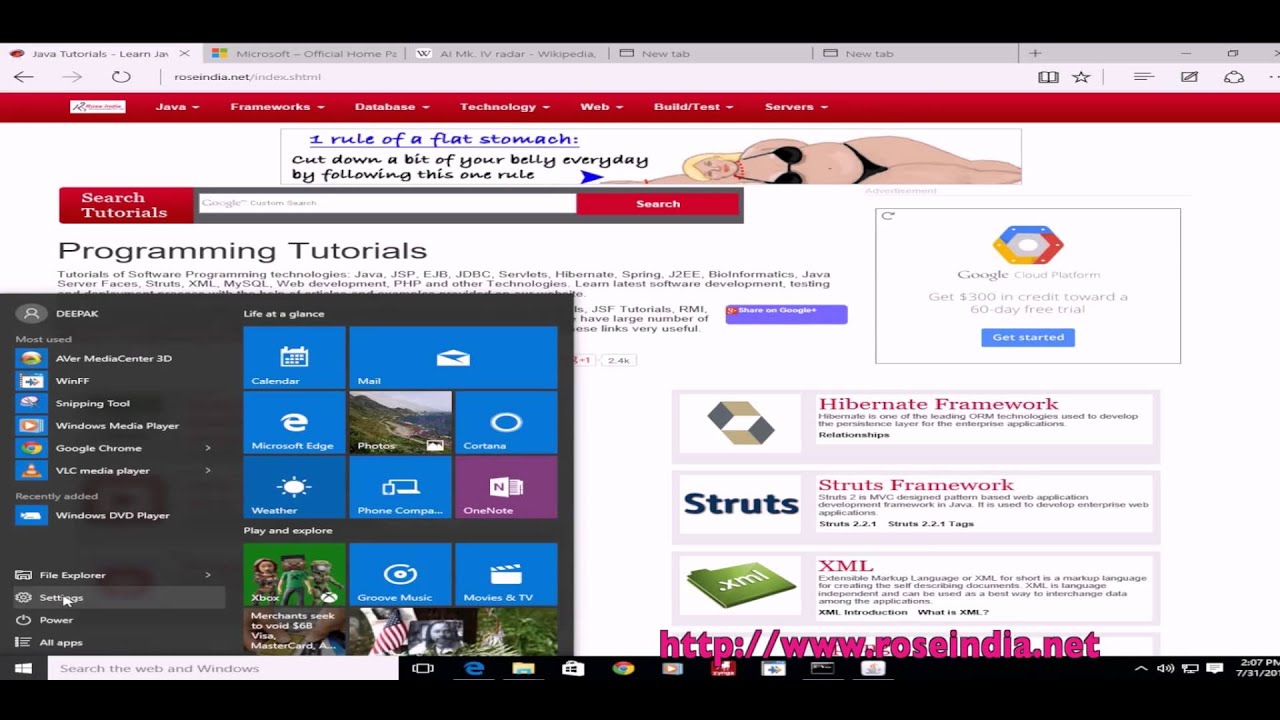Open the Struts Framework link
The height and width of the screenshot is (720, 1280).
point(916,485)
